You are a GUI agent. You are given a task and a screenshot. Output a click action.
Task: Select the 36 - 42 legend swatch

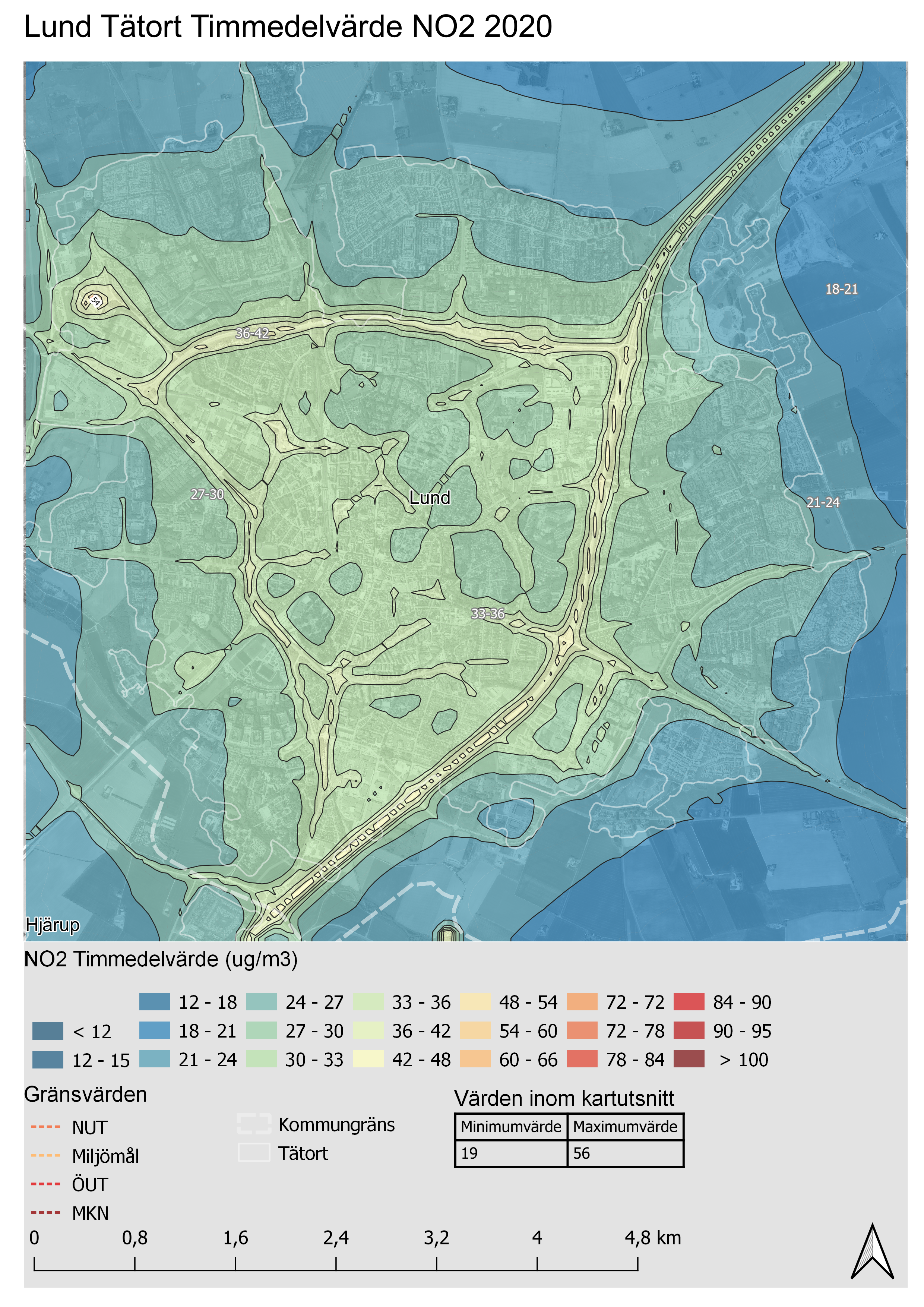pyautogui.click(x=368, y=1030)
